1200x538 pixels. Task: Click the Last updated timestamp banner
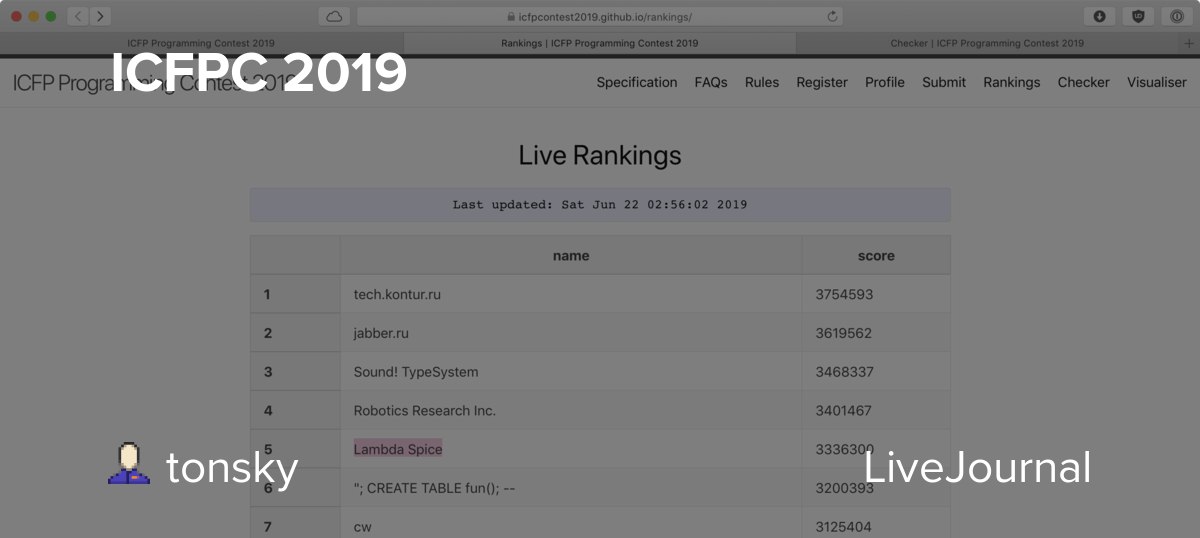click(x=600, y=205)
